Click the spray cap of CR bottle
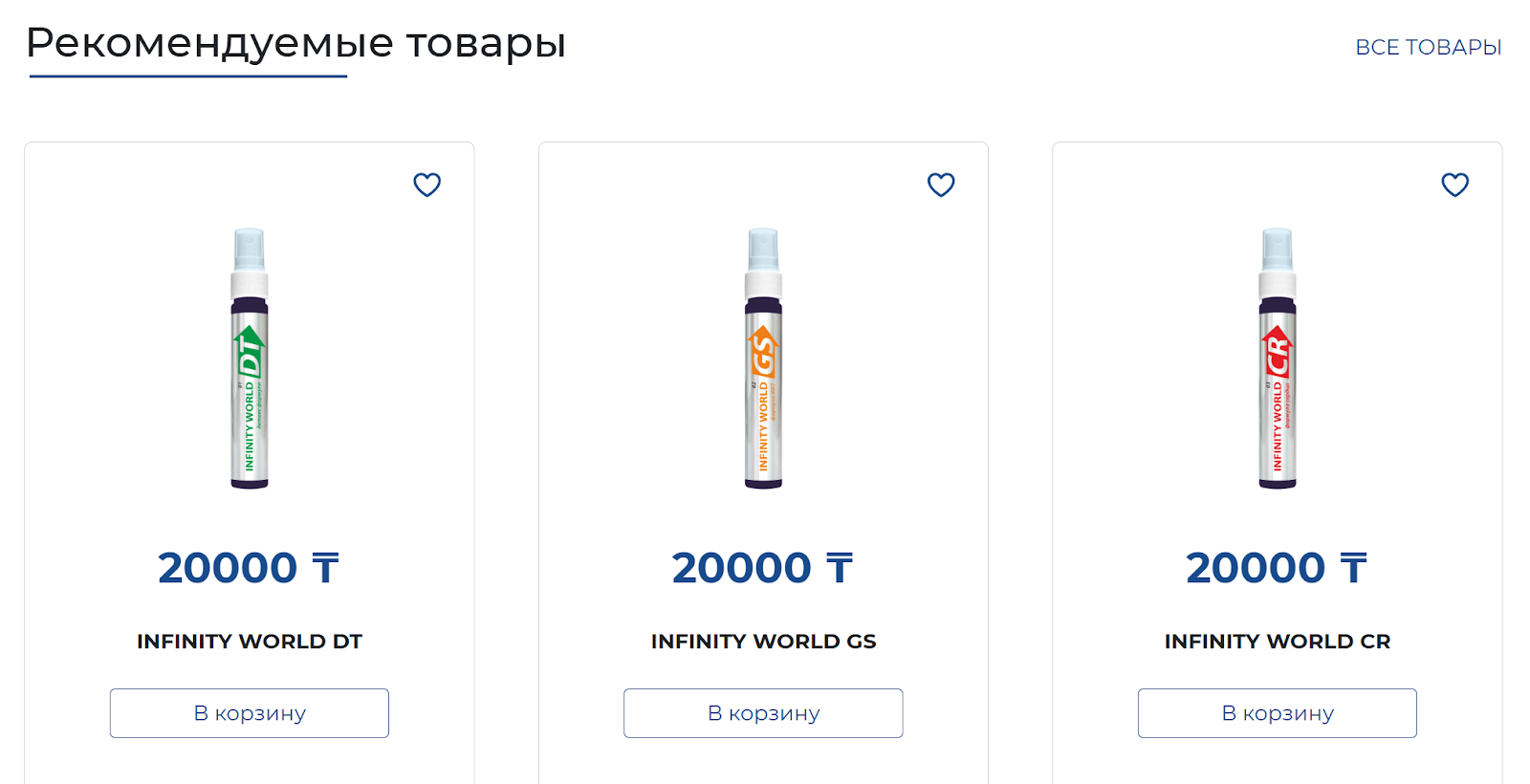This screenshot has width=1530, height=784. click(1278, 250)
